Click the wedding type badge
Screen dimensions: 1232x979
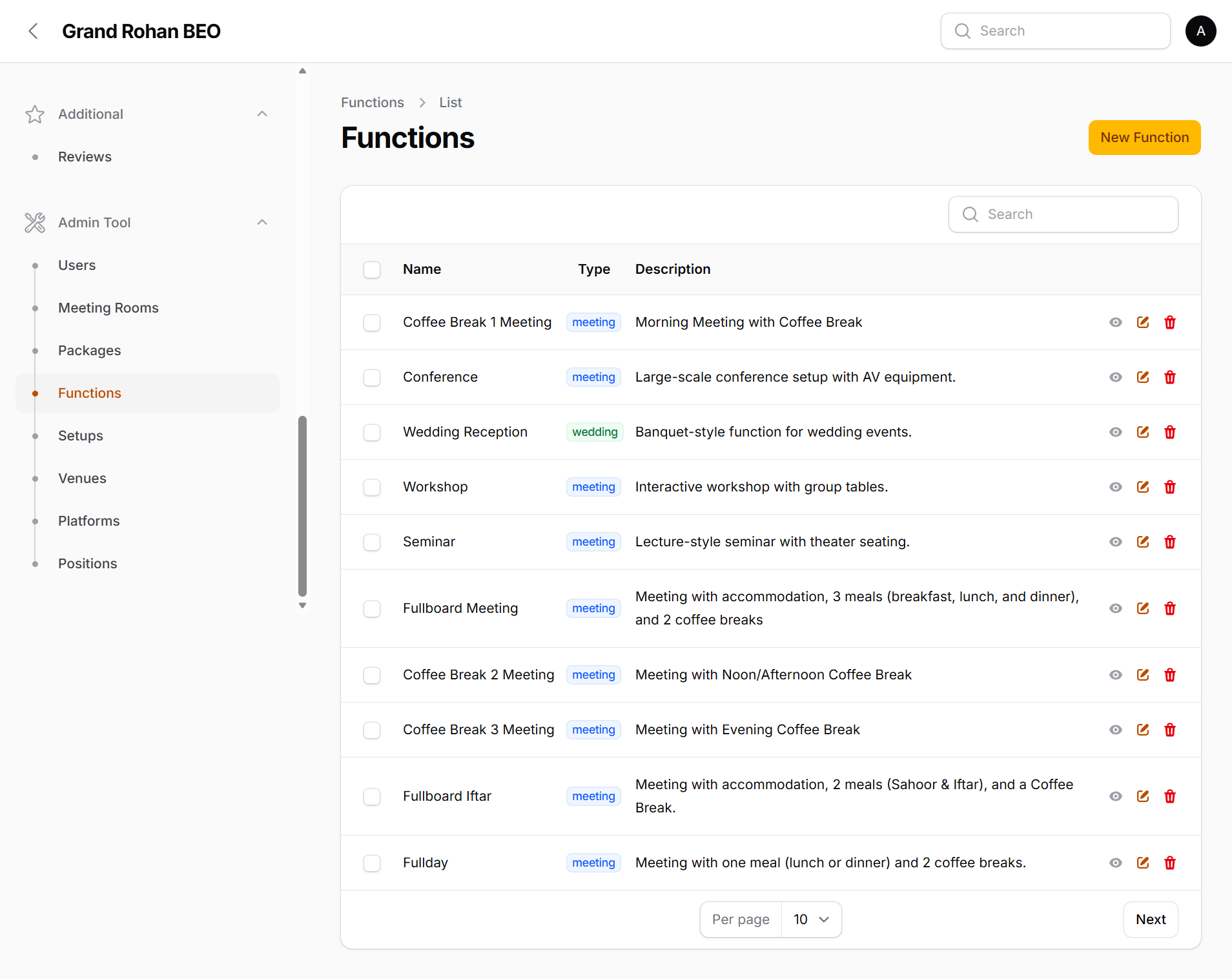click(595, 432)
